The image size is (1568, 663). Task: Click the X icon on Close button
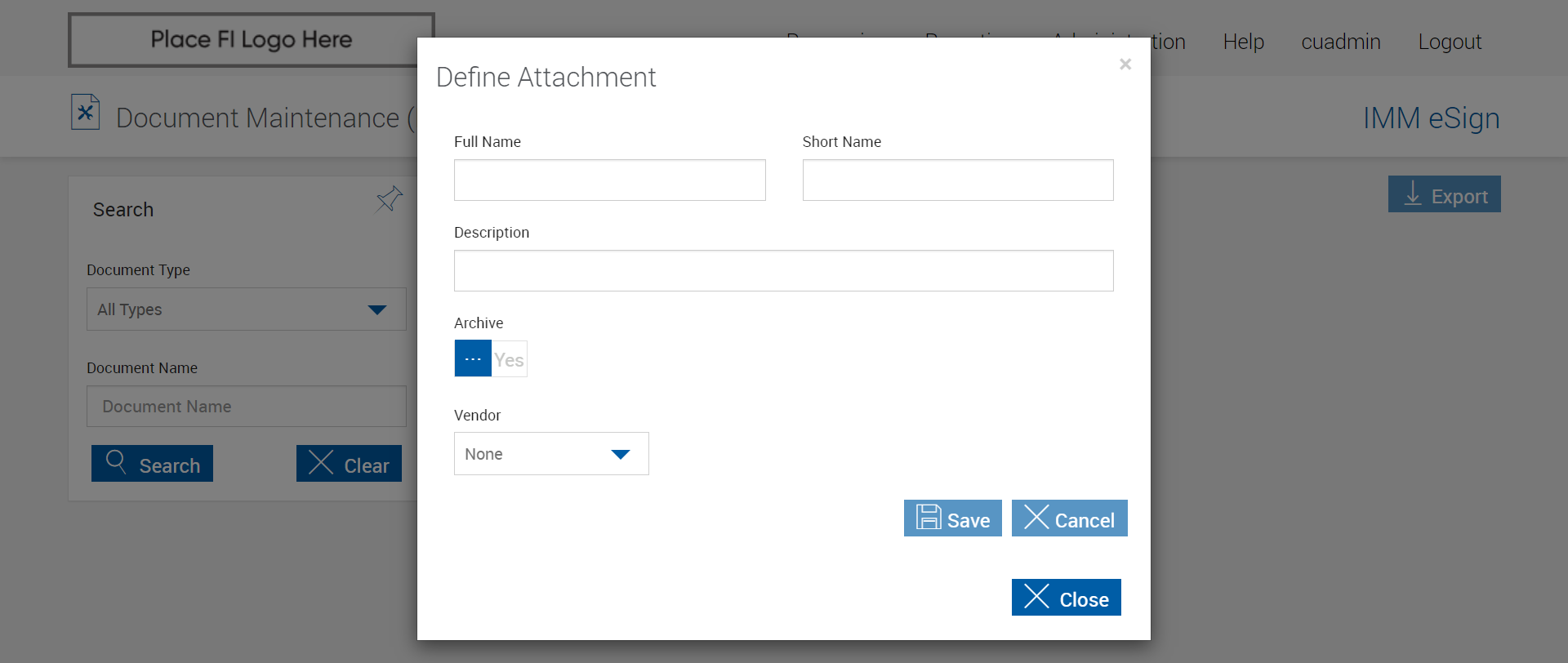point(1036,597)
